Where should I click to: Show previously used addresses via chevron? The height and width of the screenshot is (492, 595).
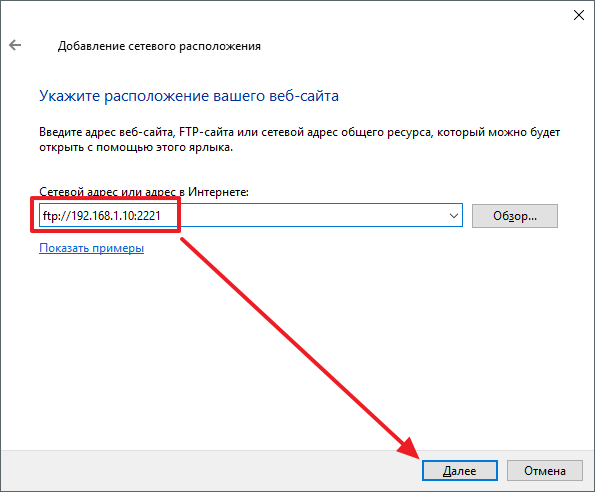click(453, 216)
